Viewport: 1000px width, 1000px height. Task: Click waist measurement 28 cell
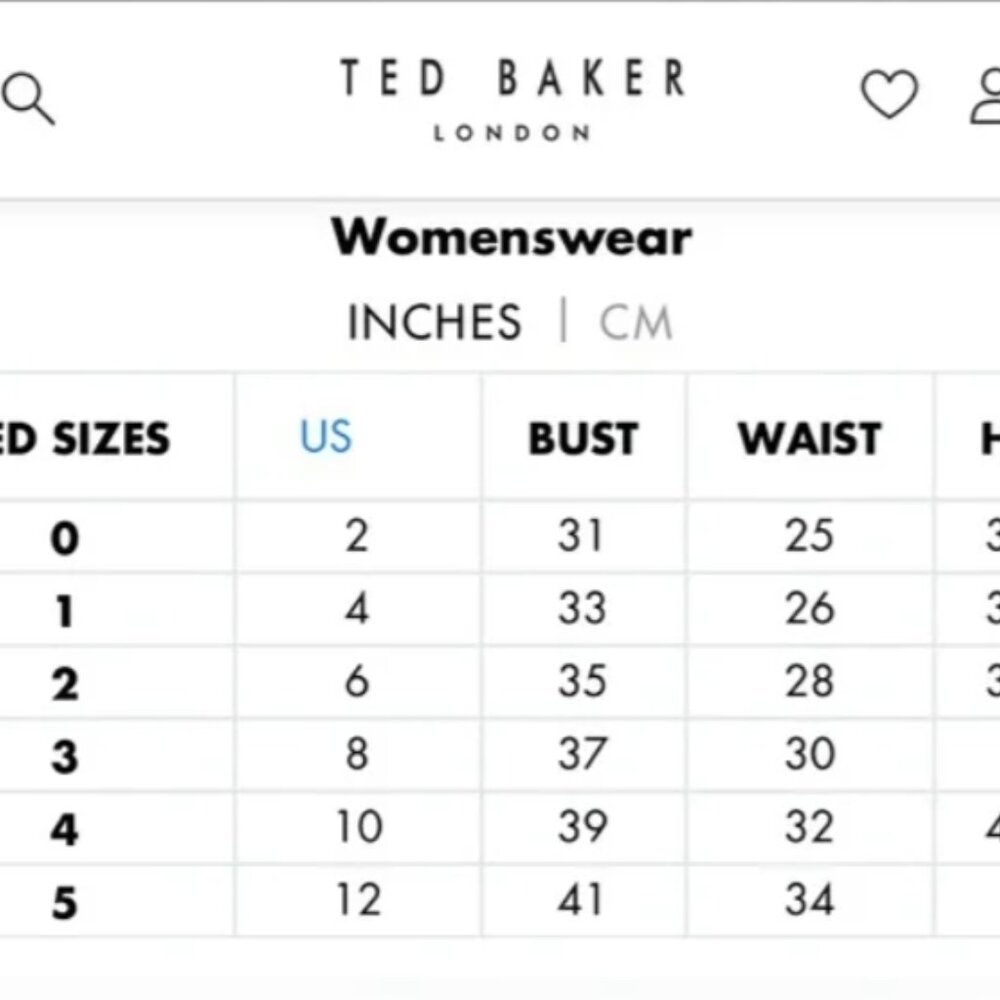809,681
